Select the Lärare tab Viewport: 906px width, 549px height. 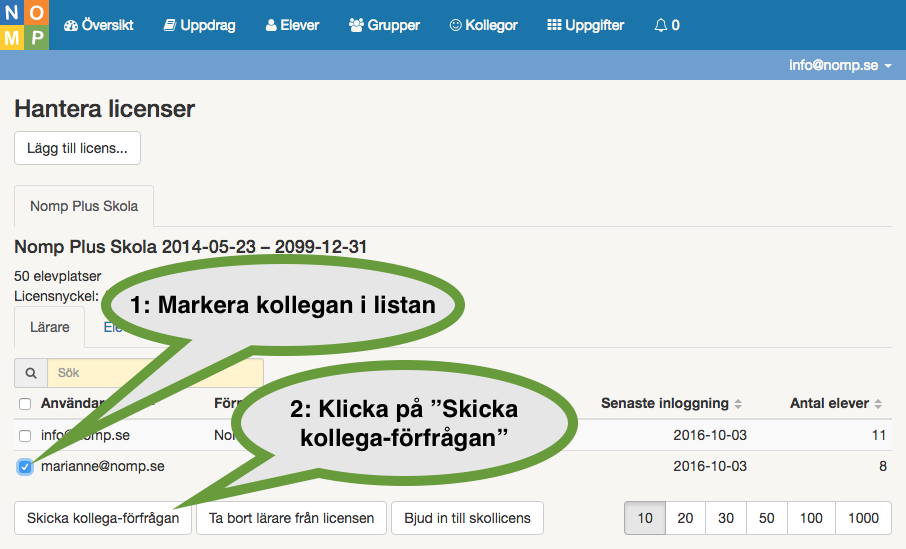point(50,327)
